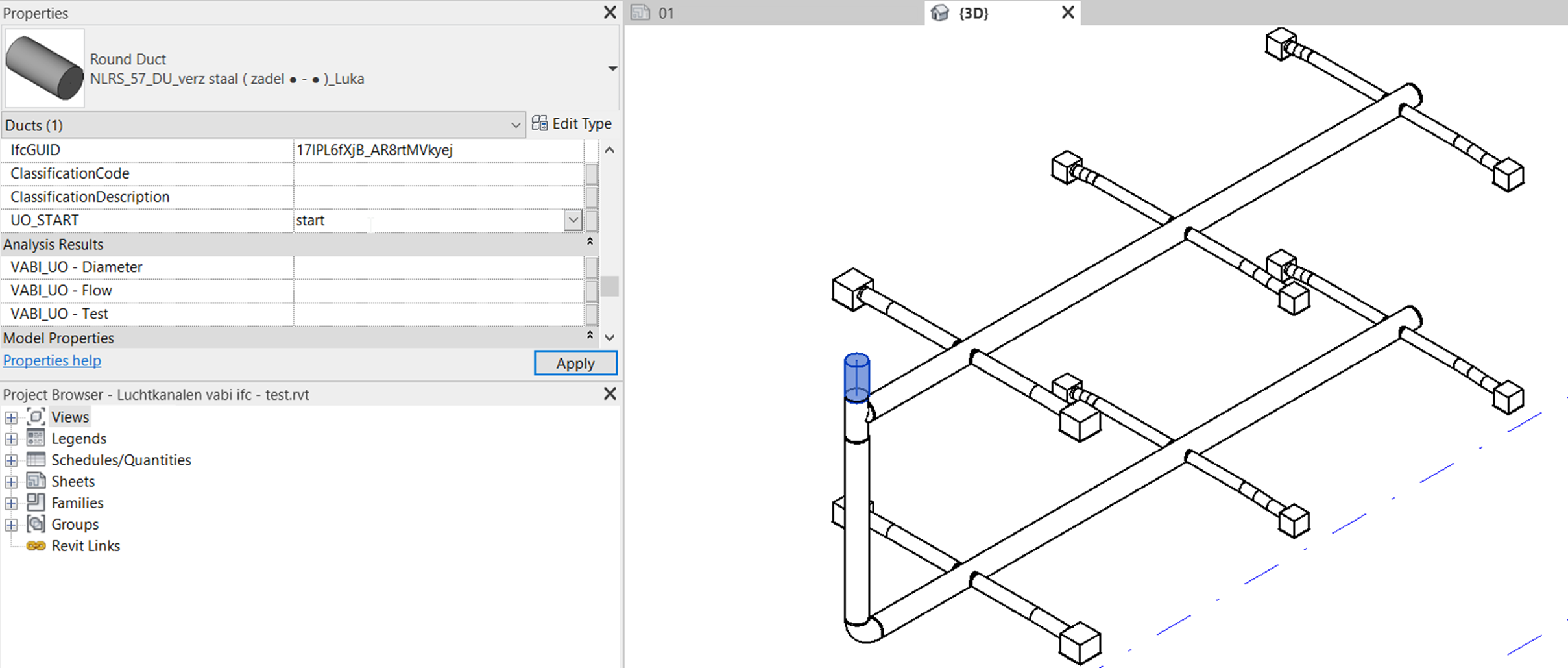Image resolution: width=1568 pixels, height=668 pixels.
Task: Open the UO_START value dropdown
Action: [x=572, y=221]
